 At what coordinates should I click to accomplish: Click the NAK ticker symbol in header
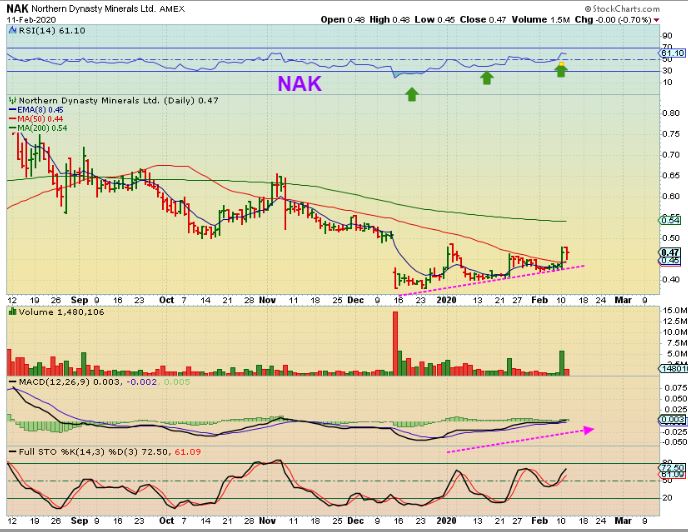pos(18,8)
